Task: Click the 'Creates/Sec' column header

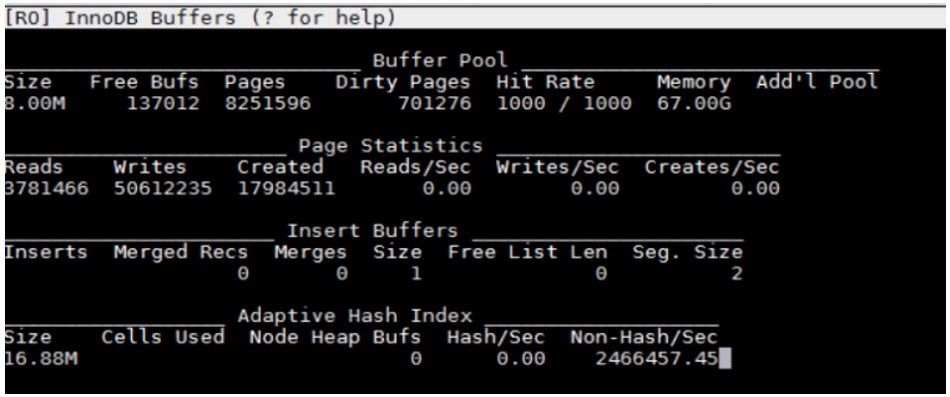Action: tap(712, 167)
